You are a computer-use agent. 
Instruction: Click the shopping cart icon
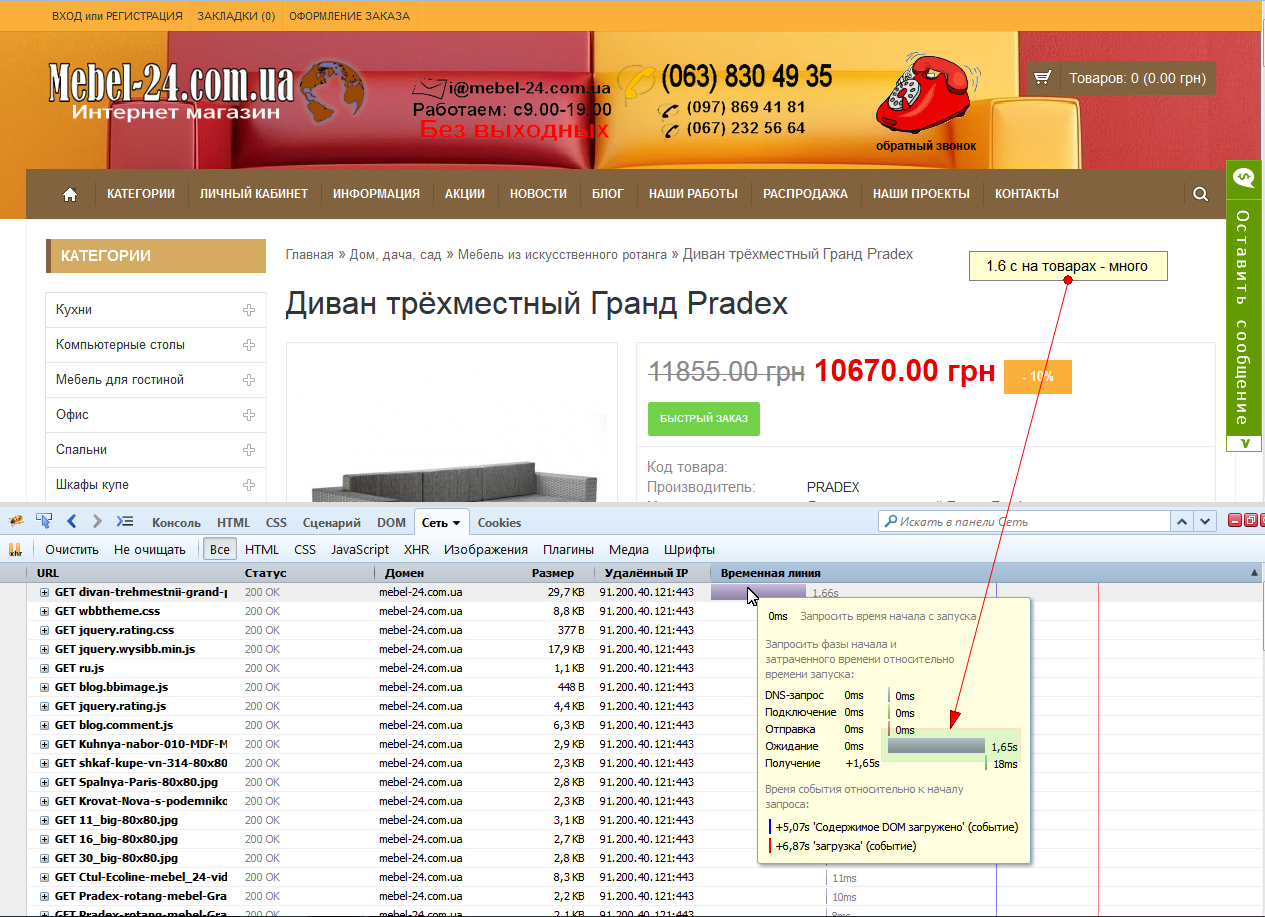[1043, 78]
